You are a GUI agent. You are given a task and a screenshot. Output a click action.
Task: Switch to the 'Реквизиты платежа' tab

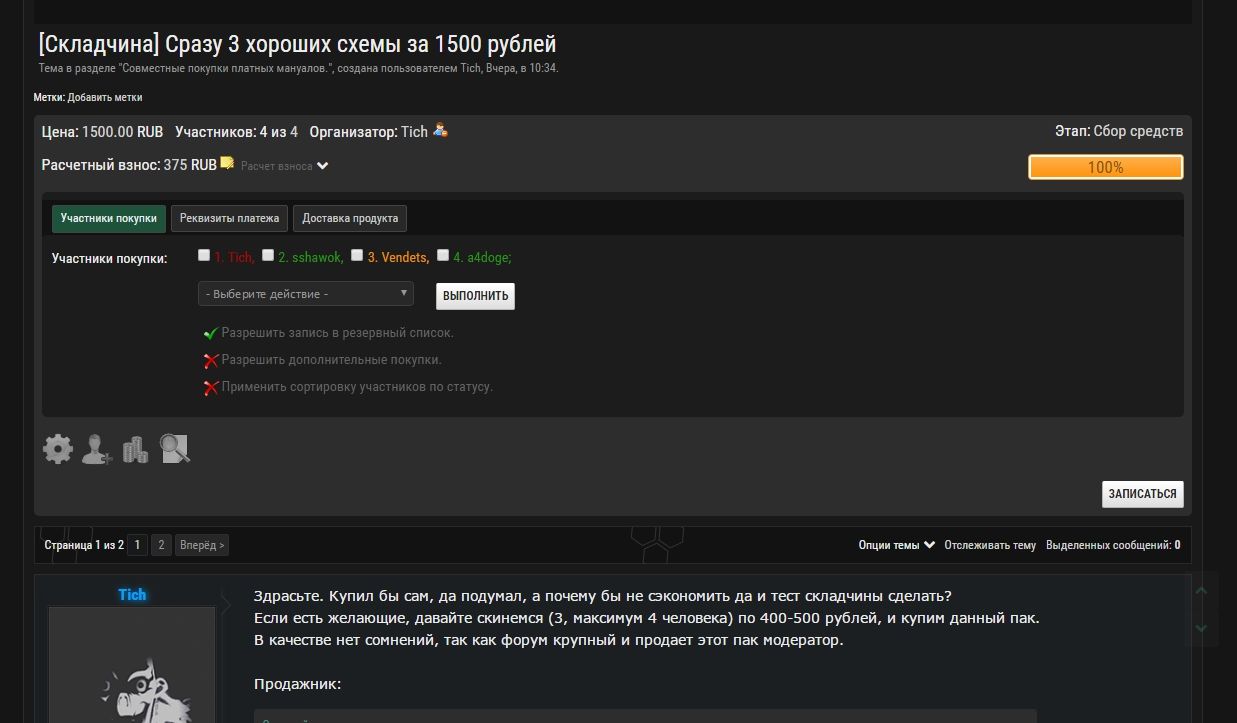coord(229,218)
